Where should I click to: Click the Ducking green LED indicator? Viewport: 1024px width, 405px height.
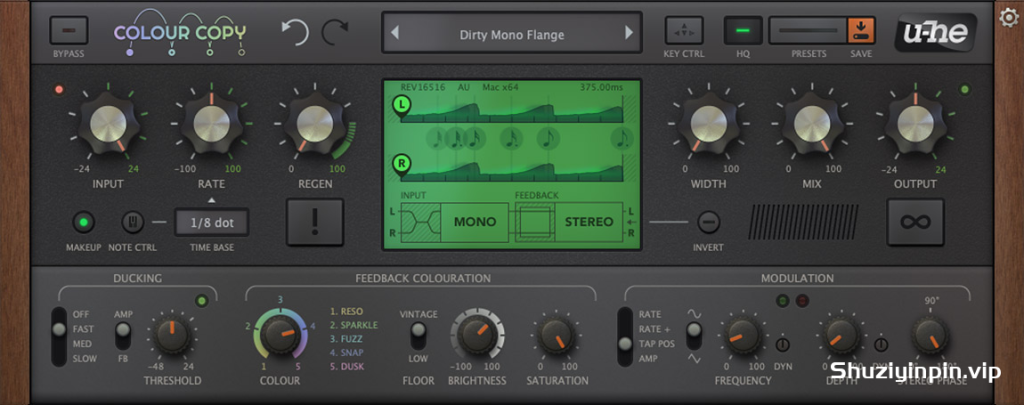(x=202, y=301)
